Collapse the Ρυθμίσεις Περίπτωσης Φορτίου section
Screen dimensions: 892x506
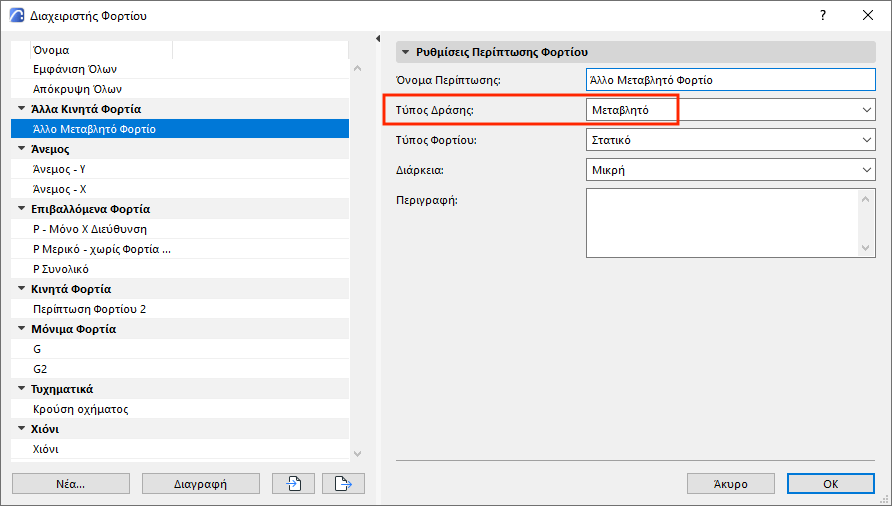[x=405, y=51]
